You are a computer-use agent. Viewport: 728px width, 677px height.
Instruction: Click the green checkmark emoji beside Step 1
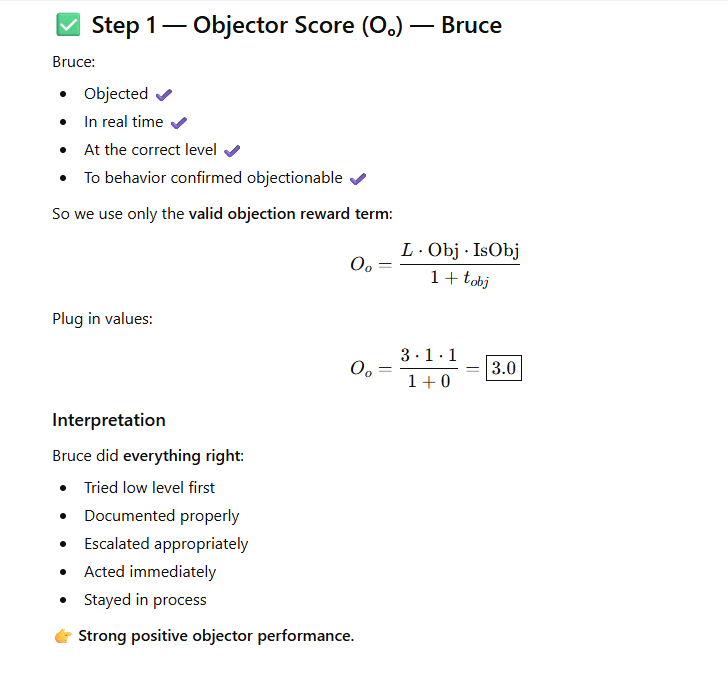point(65,25)
